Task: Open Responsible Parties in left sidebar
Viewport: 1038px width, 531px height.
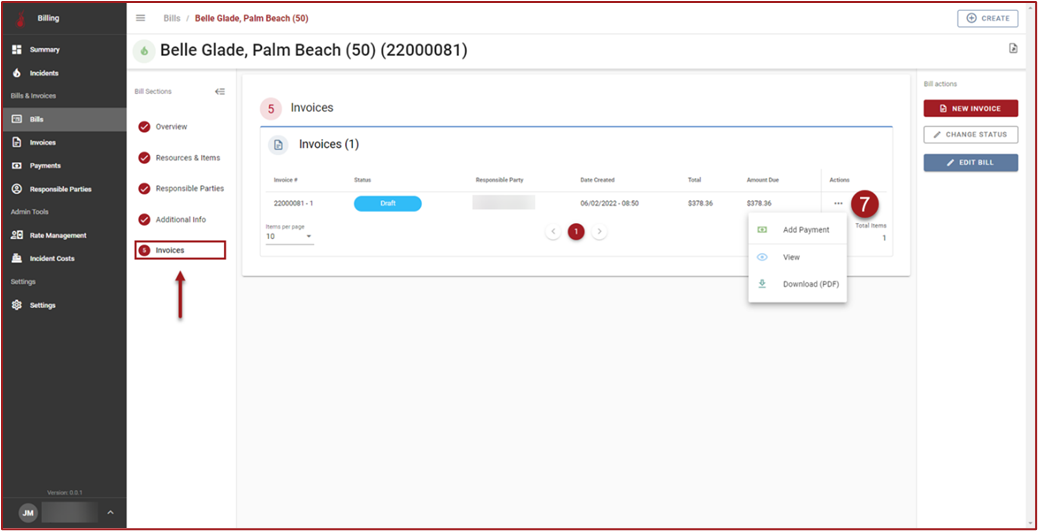Action: (59, 189)
